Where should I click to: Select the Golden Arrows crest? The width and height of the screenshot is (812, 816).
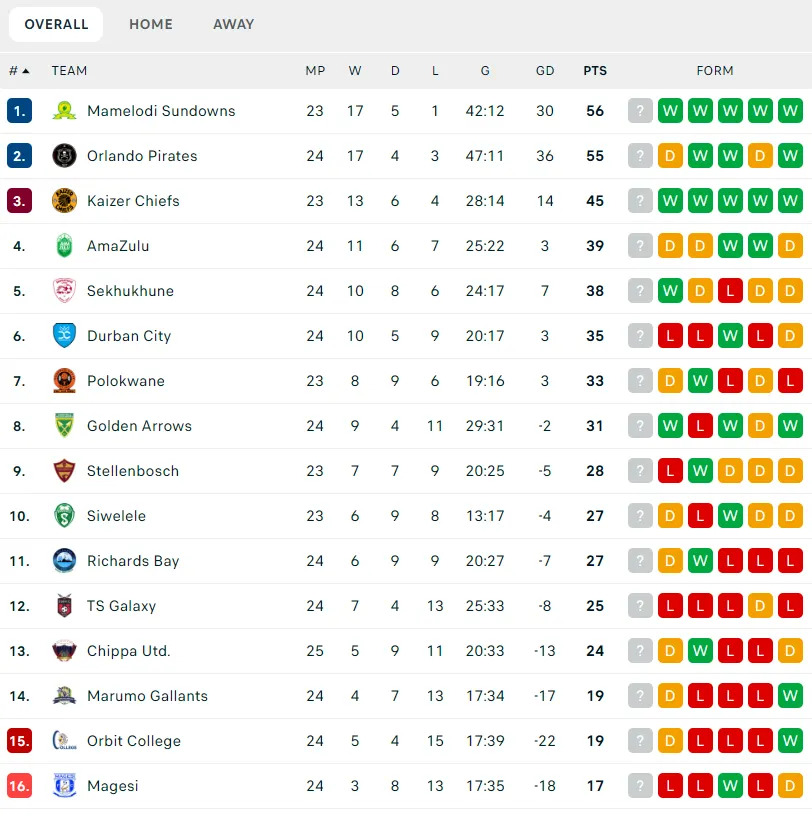[64, 426]
